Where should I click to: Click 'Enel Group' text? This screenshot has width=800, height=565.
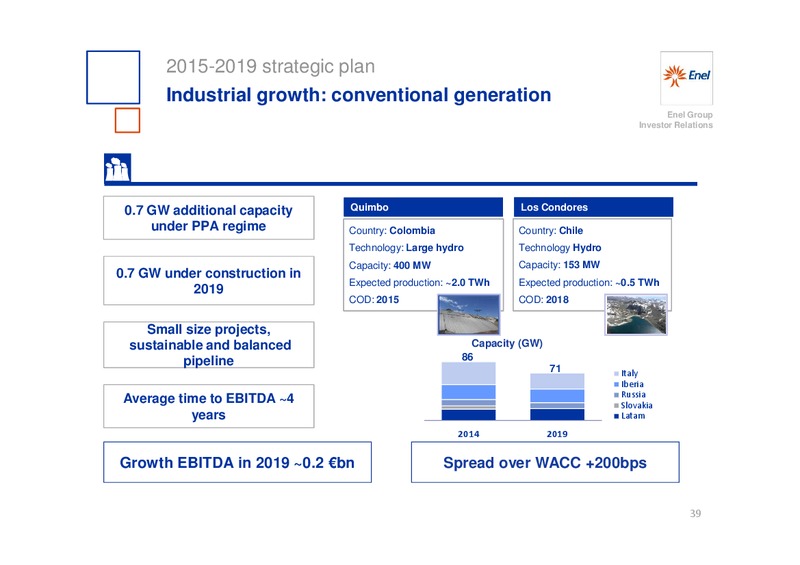690,115
